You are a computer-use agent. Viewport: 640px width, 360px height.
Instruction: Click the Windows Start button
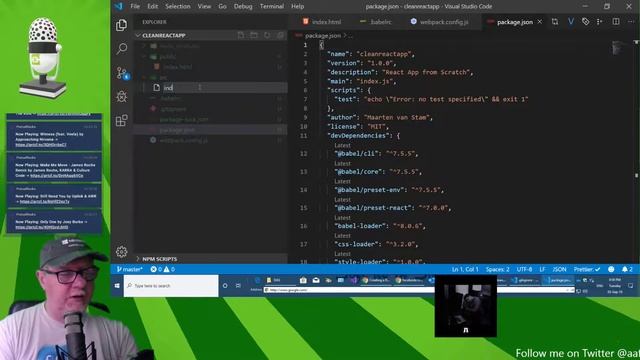point(117,286)
